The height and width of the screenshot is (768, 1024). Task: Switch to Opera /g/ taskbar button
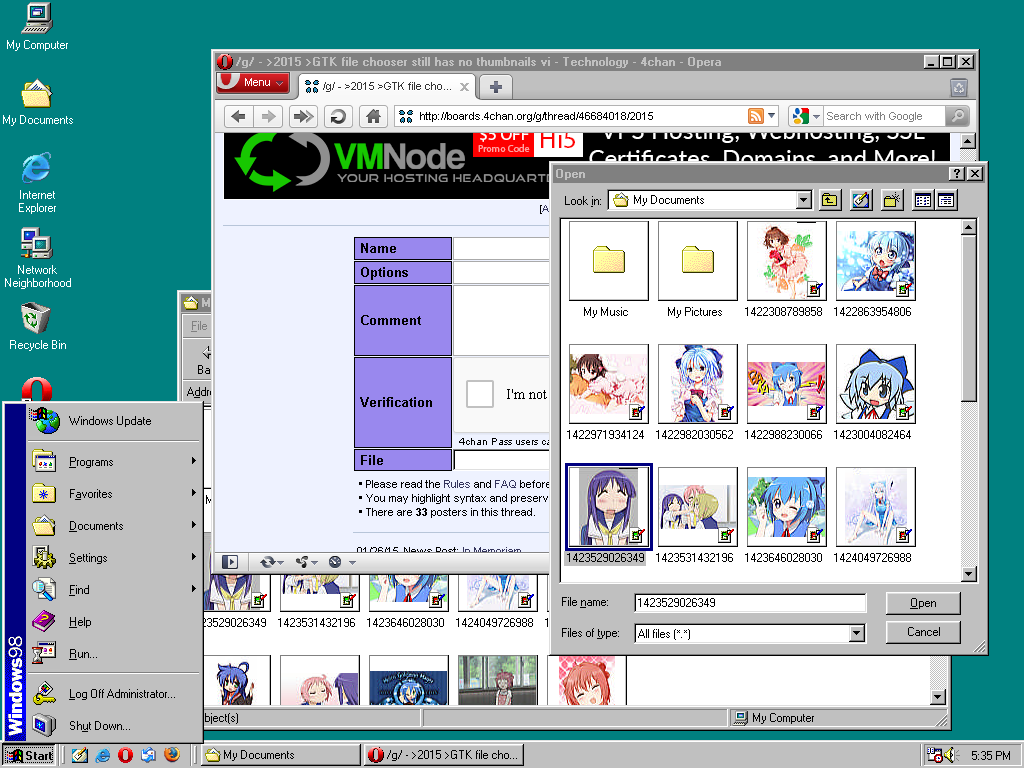click(444, 755)
